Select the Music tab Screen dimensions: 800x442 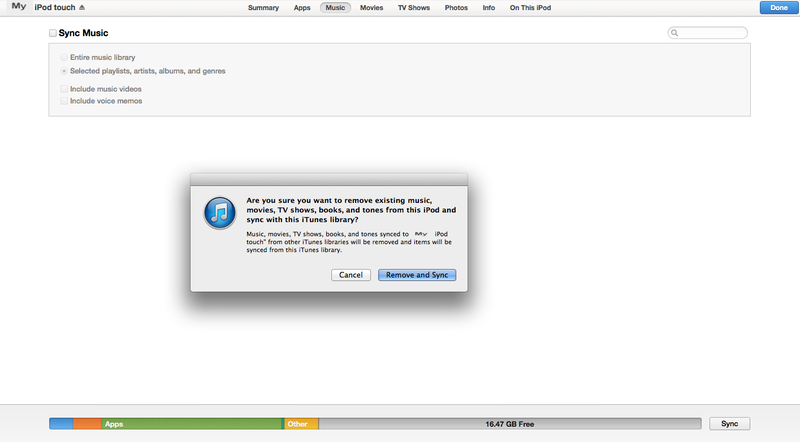coord(335,8)
